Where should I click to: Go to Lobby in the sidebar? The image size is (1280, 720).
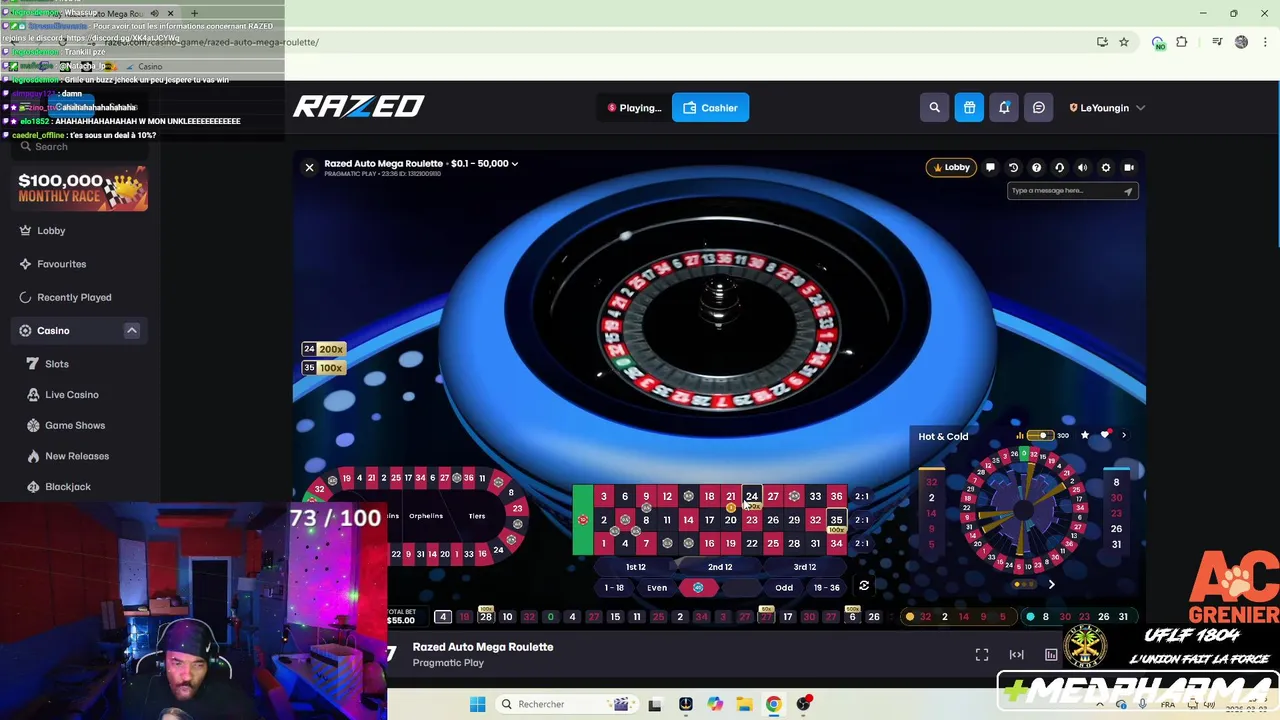tap(51, 231)
